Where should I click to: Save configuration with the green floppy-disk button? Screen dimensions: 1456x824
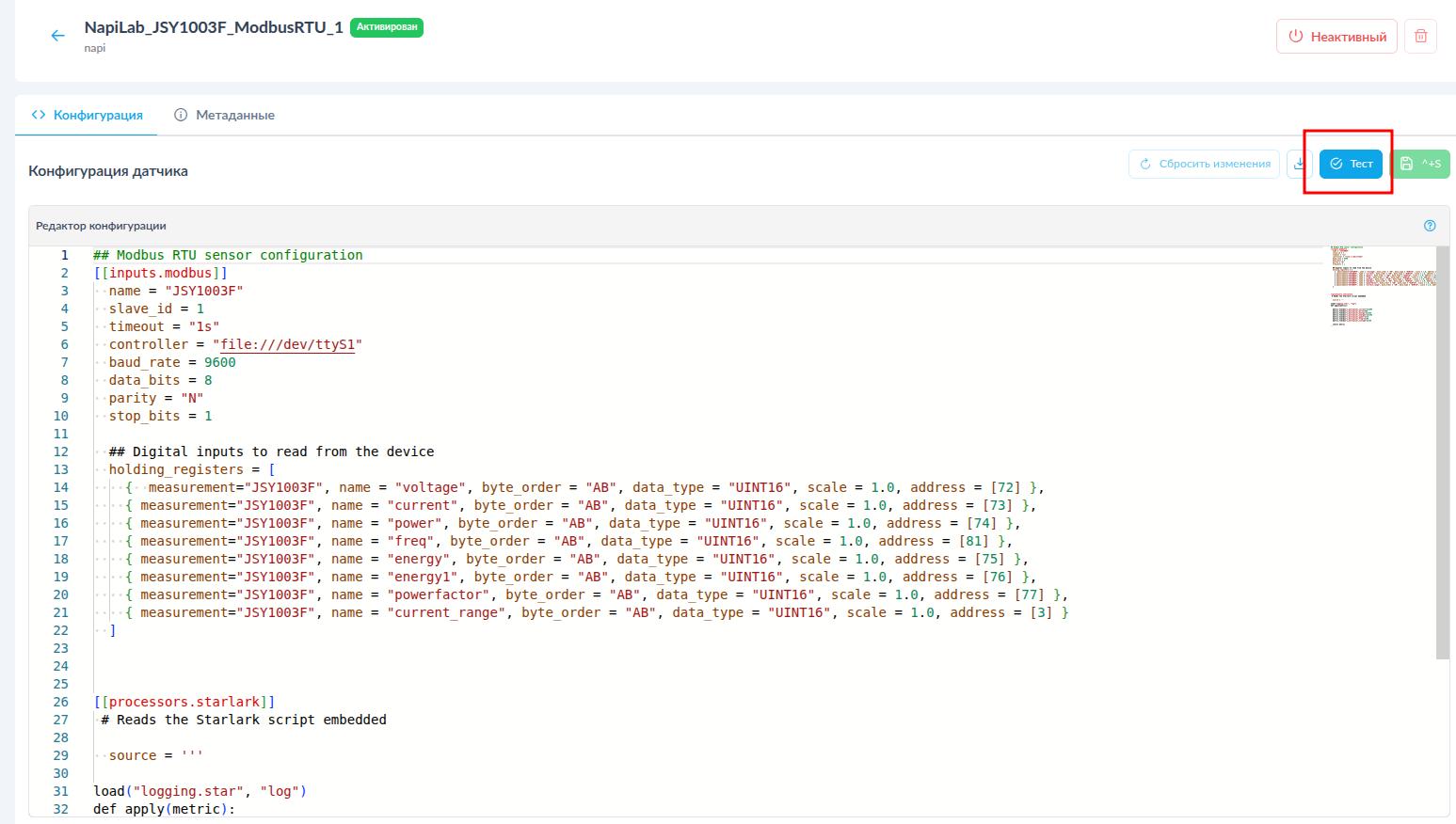click(x=1419, y=164)
